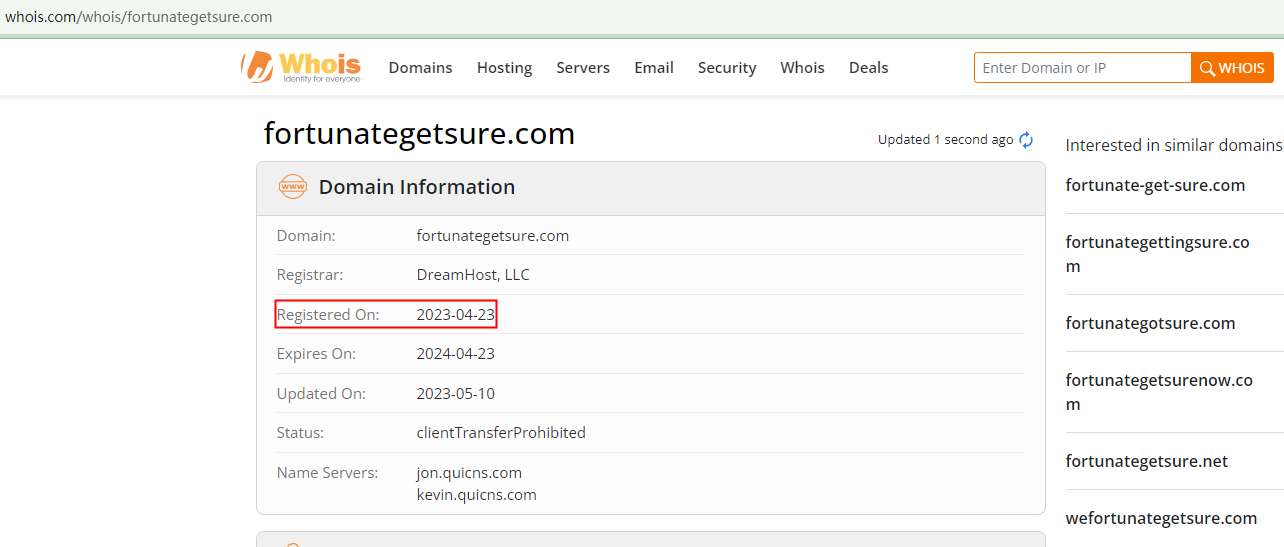Open similar domain fortunate-get-sure.com
1284x547 pixels.
pos(1155,185)
